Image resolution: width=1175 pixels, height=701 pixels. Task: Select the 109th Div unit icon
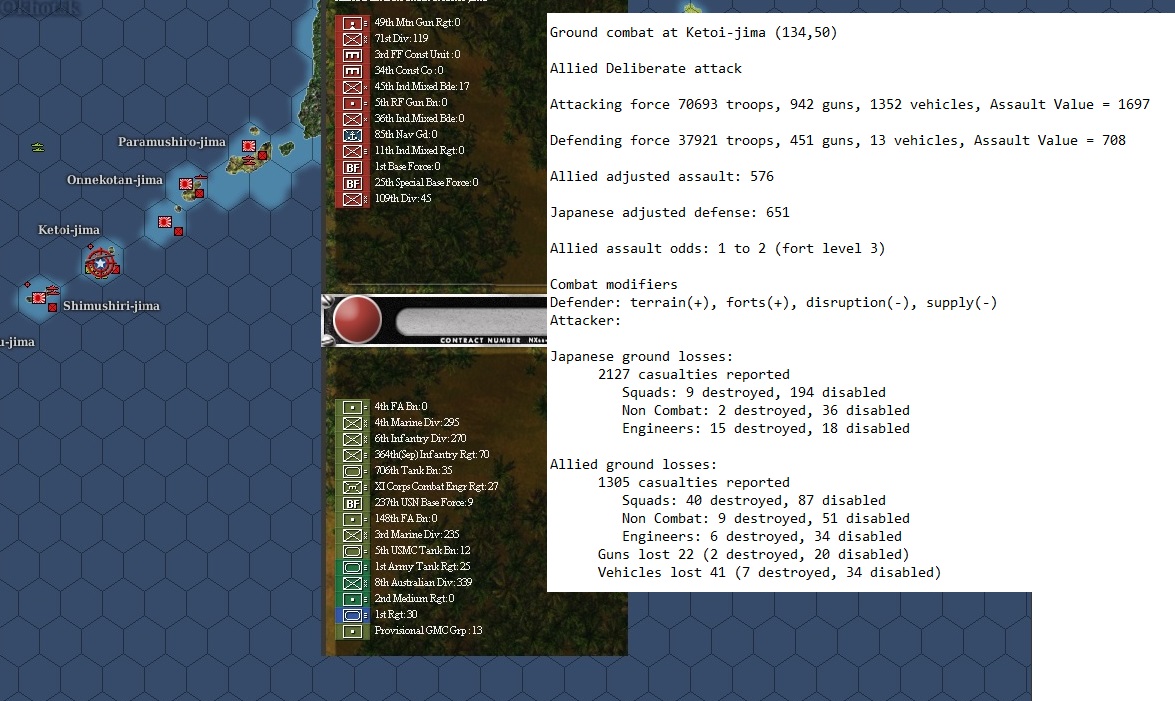click(352, 199)
